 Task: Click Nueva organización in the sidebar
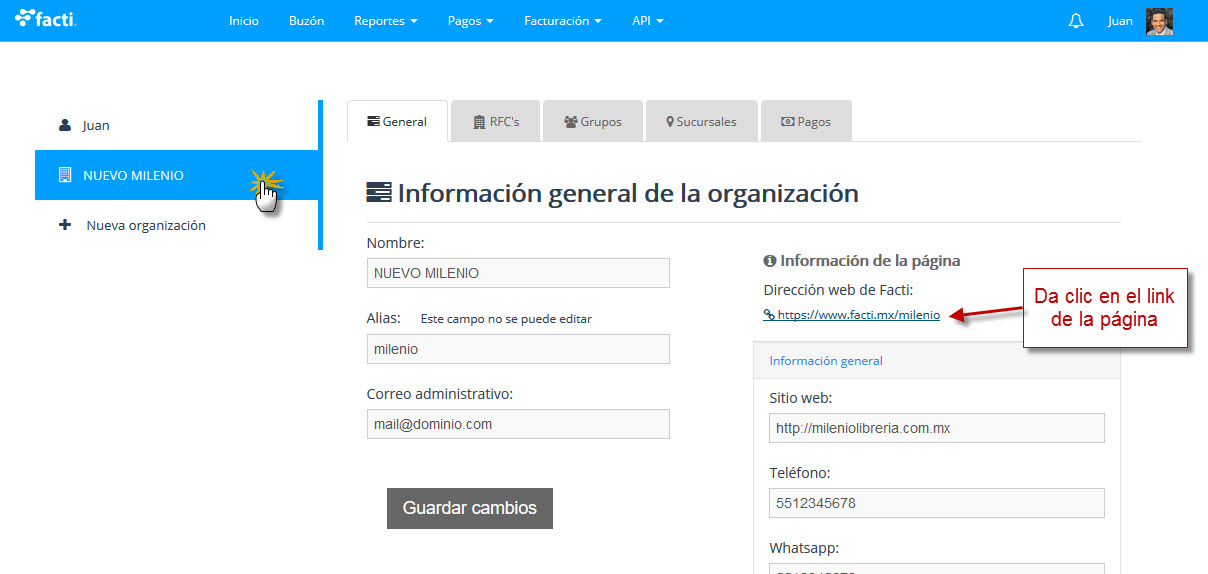tap(176, 225)
